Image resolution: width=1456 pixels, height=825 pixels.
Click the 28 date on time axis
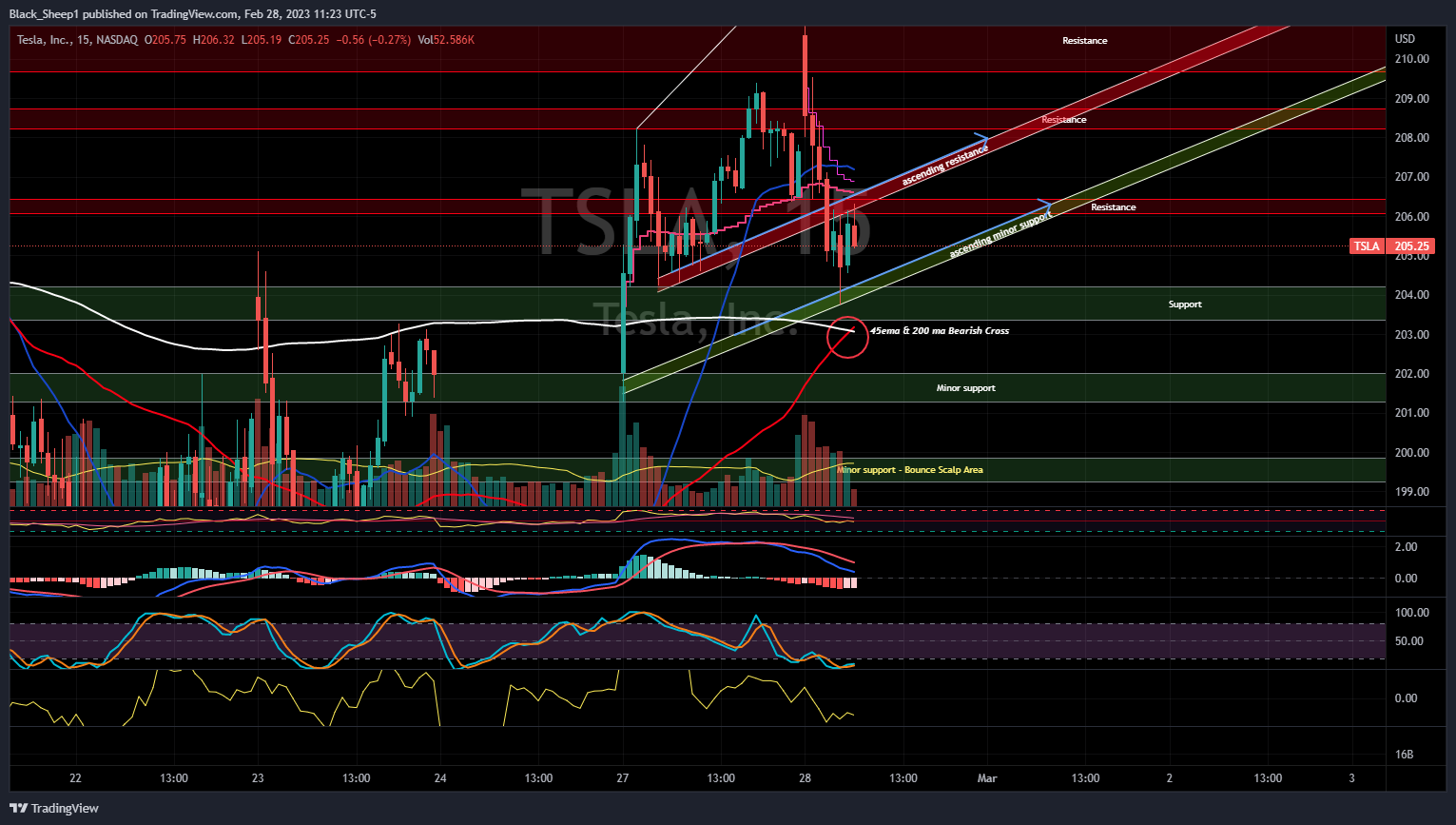pos(805,778)
